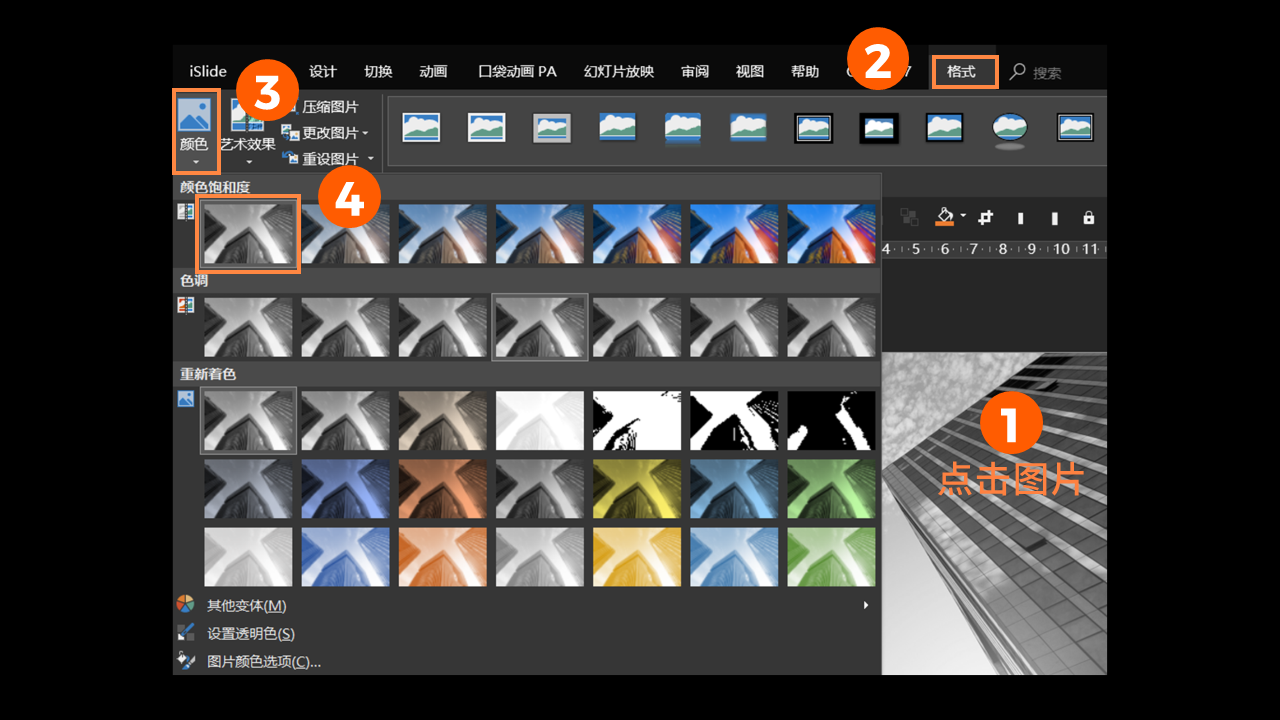Click the crop tool icon in toolbar
The image size is (1280, 720).
(x=985, y=217)
